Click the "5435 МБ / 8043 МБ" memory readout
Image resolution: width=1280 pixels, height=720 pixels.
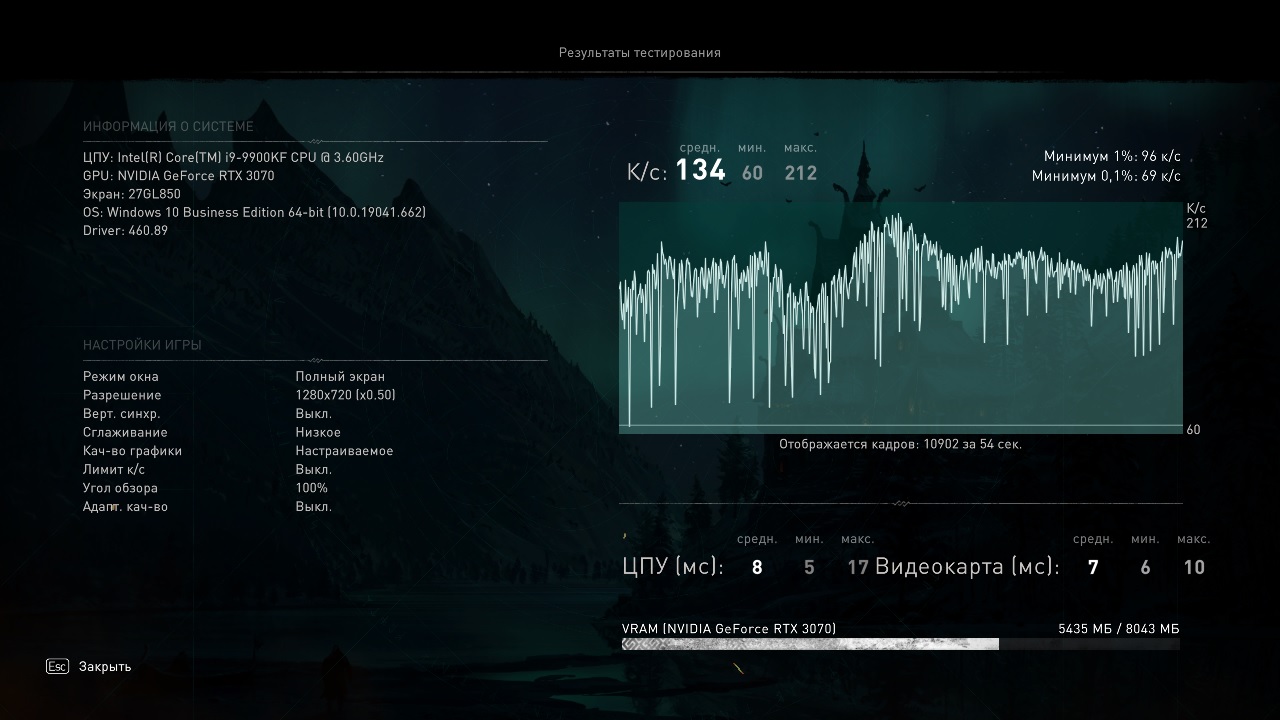(x=1119, y=629)
